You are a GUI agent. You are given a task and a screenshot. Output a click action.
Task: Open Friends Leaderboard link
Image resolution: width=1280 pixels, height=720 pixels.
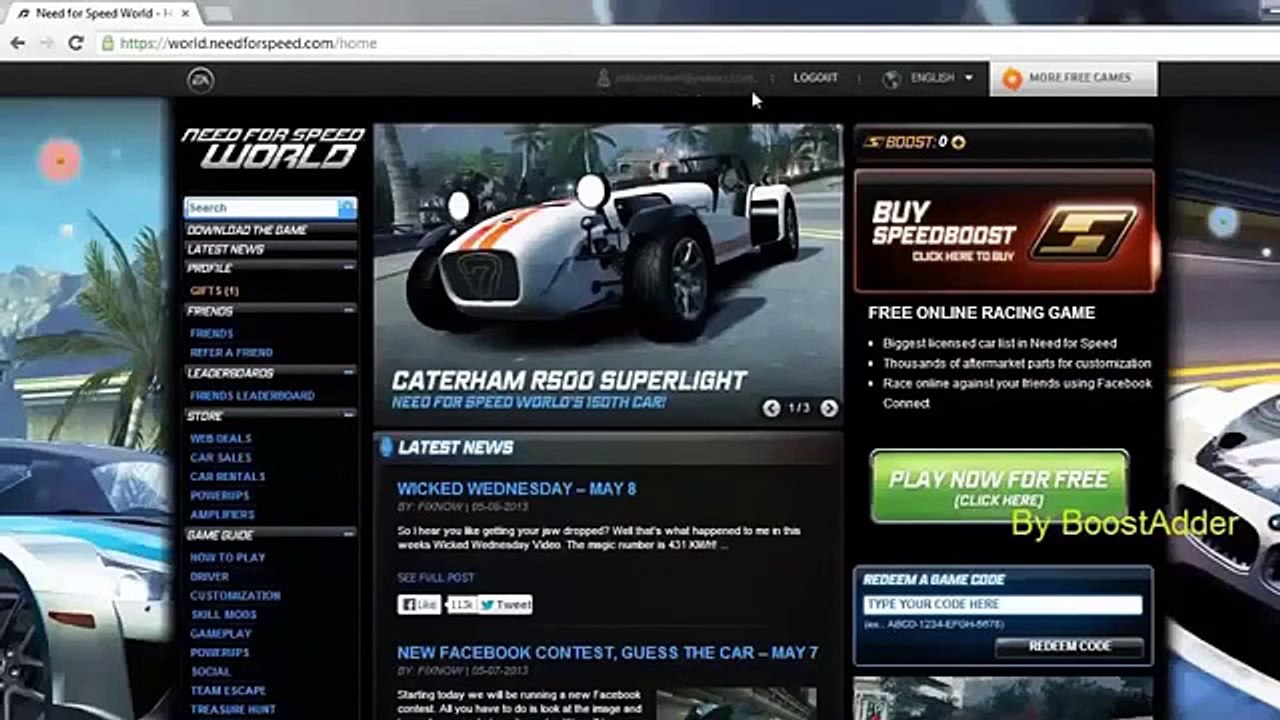[x=252, y=396]
